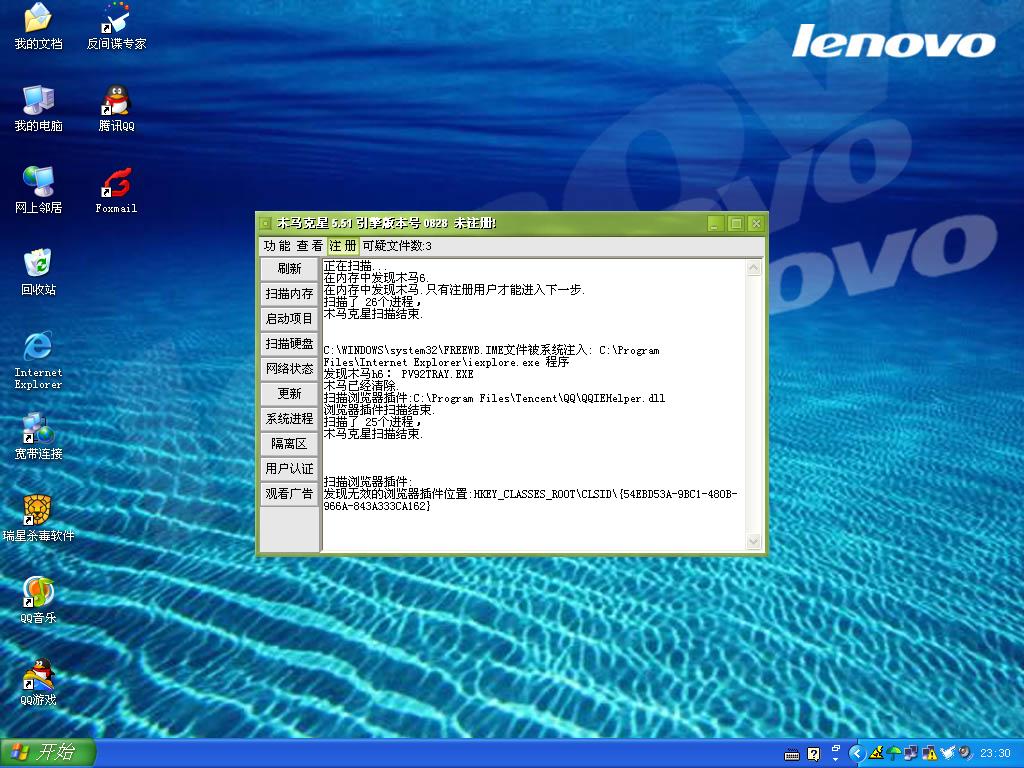The image size is (1024, 768).
Task: Click the log line 在内存中发现木马6.
Action: tap(376, 278)
